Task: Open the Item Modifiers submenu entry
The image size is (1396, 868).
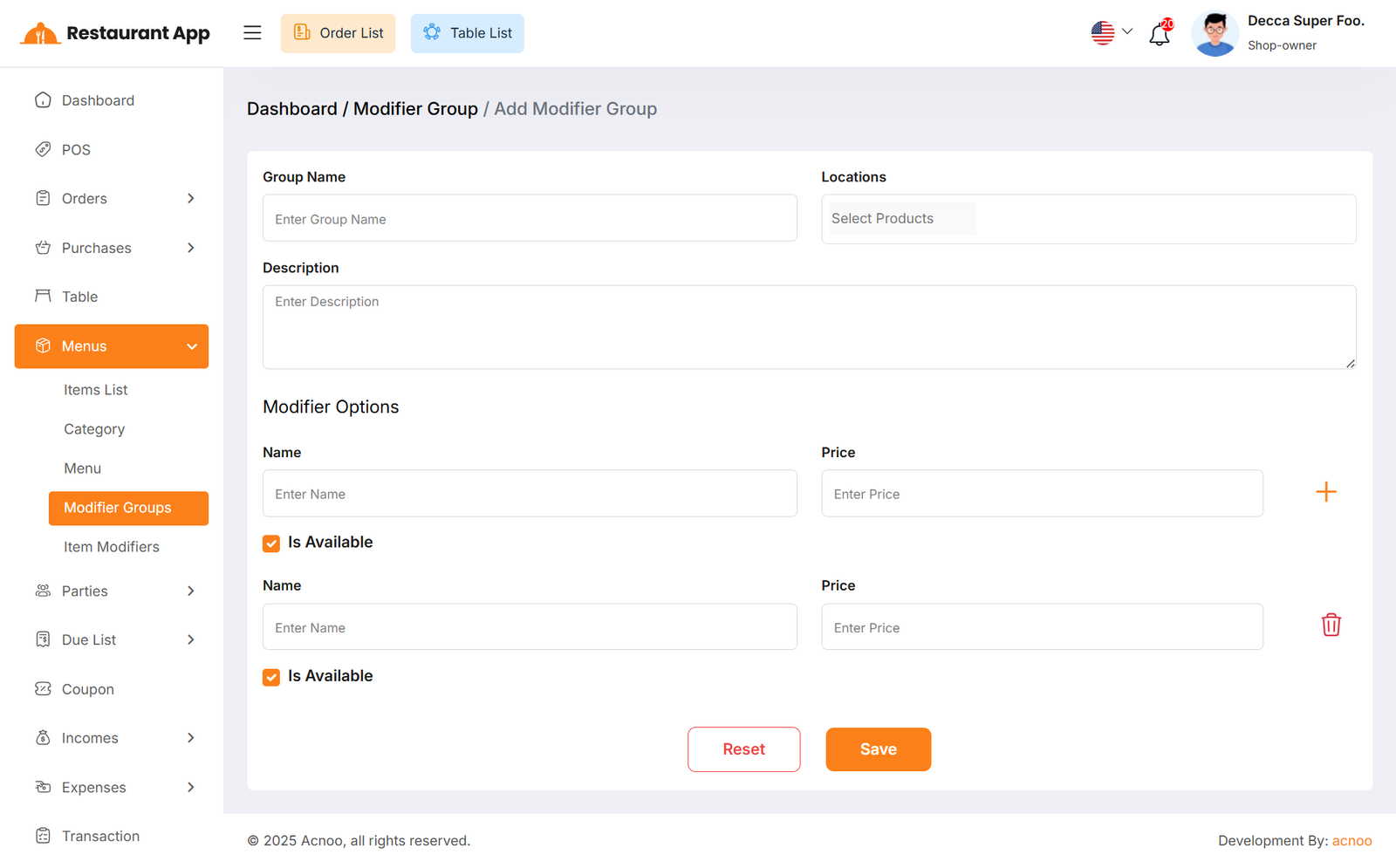Action: [x=112, y=547]
